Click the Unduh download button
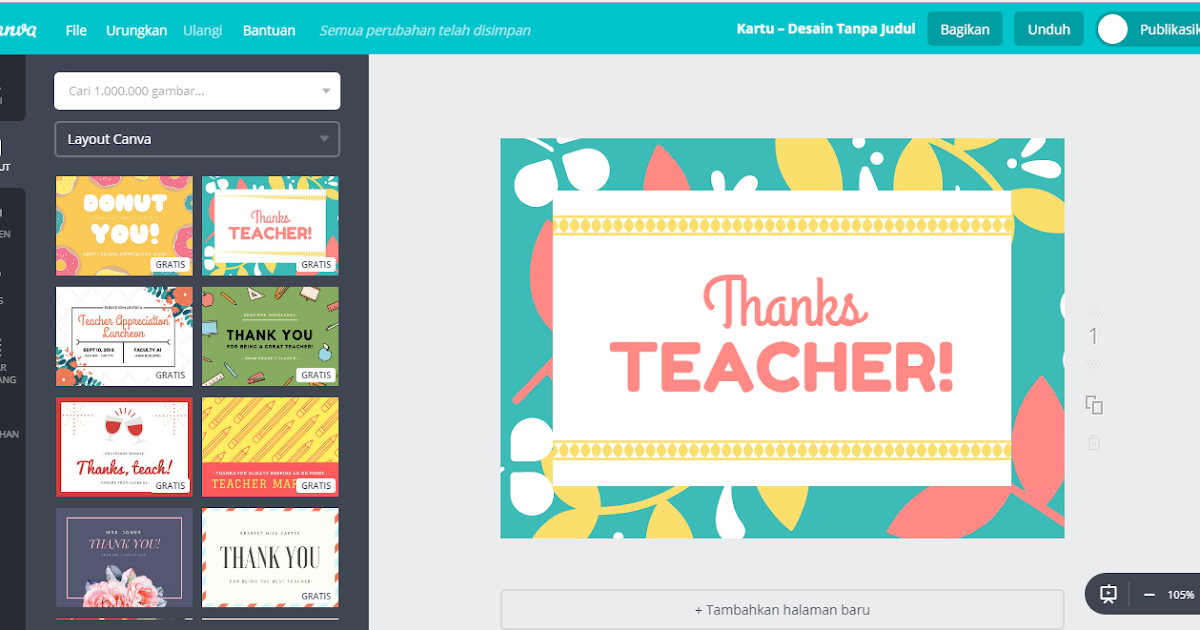The image size is (1200, 630). tap(1049, 29)
